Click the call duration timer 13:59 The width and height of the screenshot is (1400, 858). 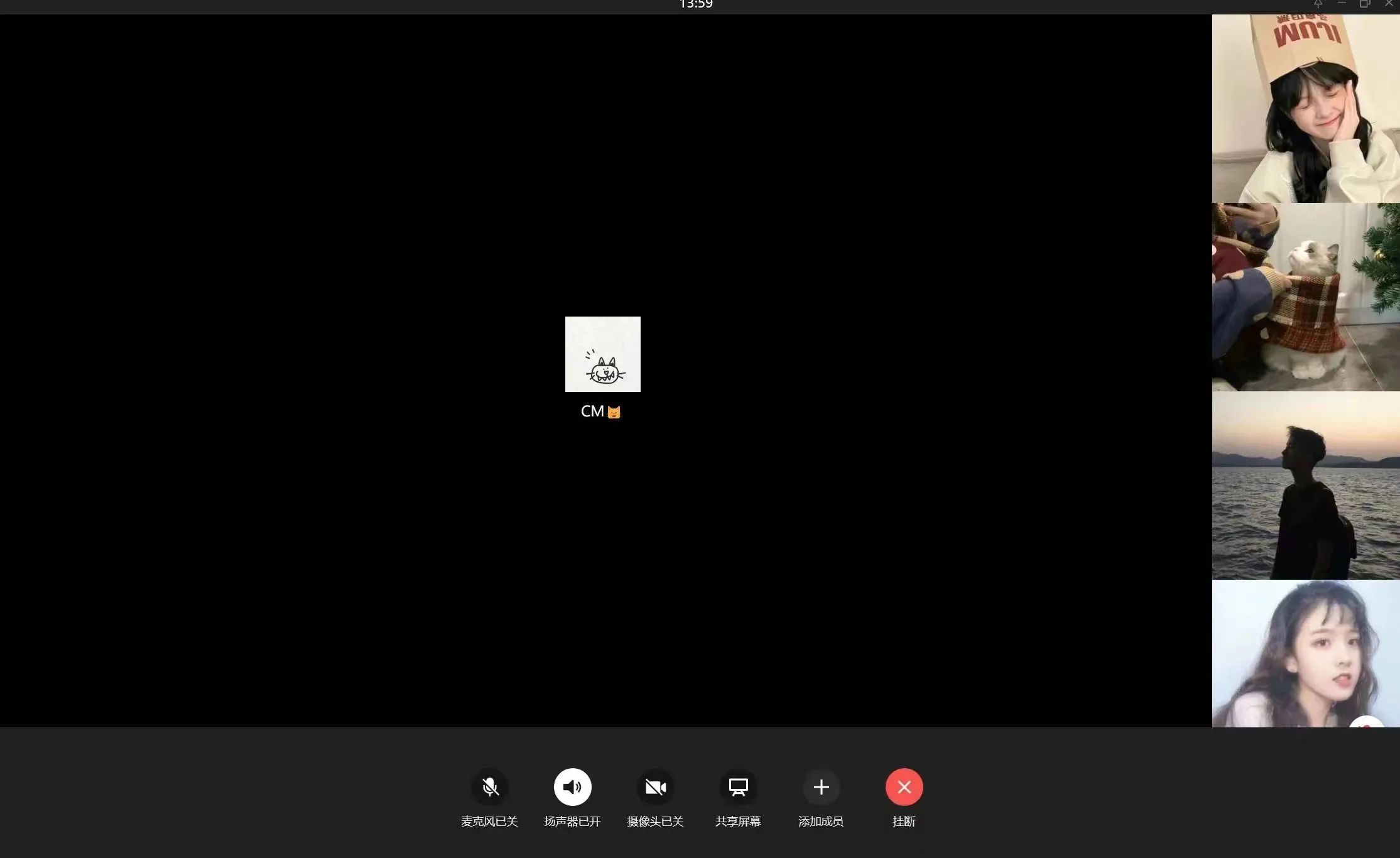click(x=696, y=4)
